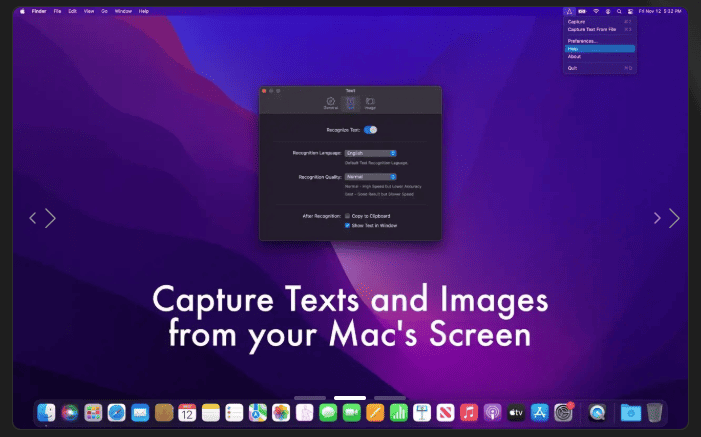Screen dimensions: 701x437
Task: Open the General preferences tab
Action: (330, 103)
